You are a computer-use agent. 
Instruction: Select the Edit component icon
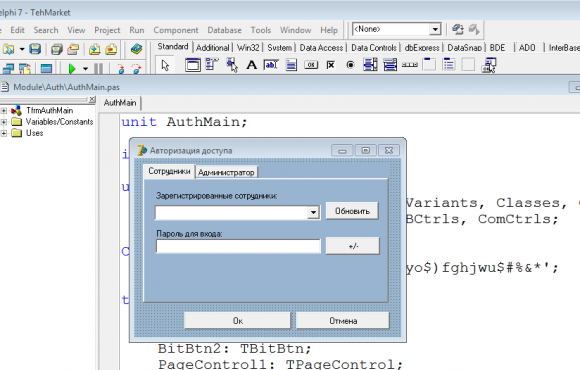271,65
